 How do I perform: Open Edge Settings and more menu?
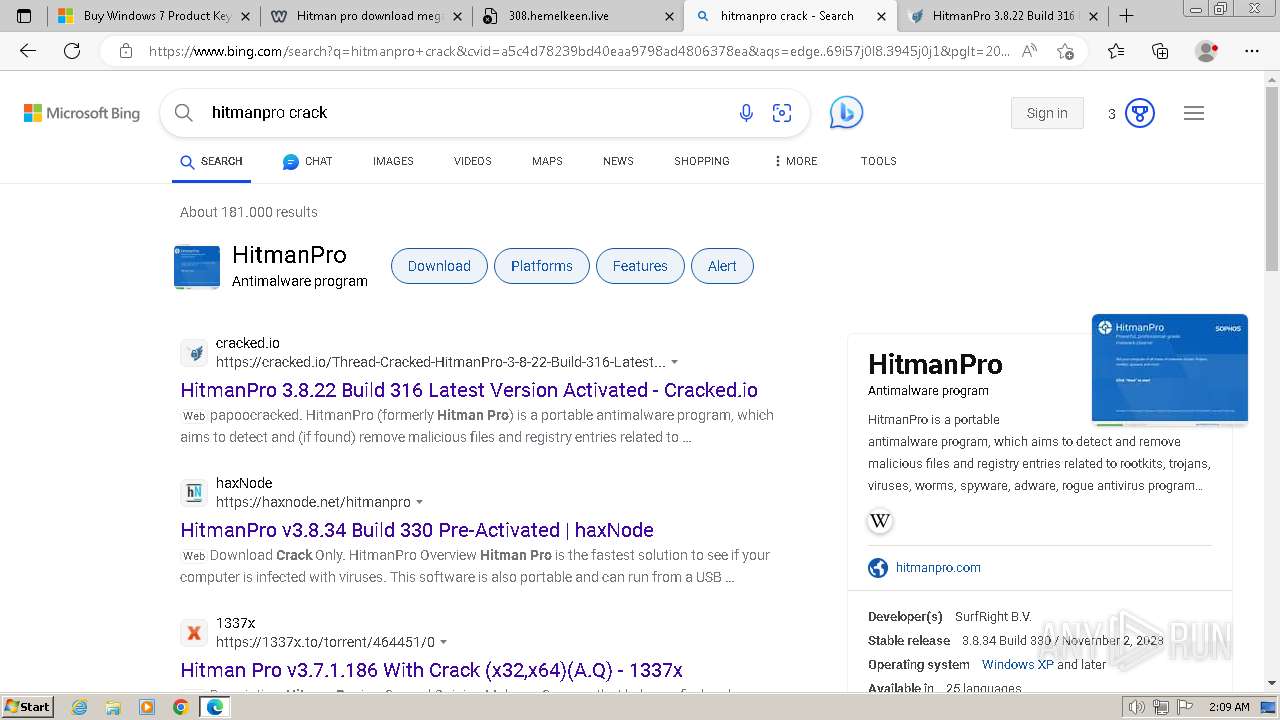pos(1252,51)
